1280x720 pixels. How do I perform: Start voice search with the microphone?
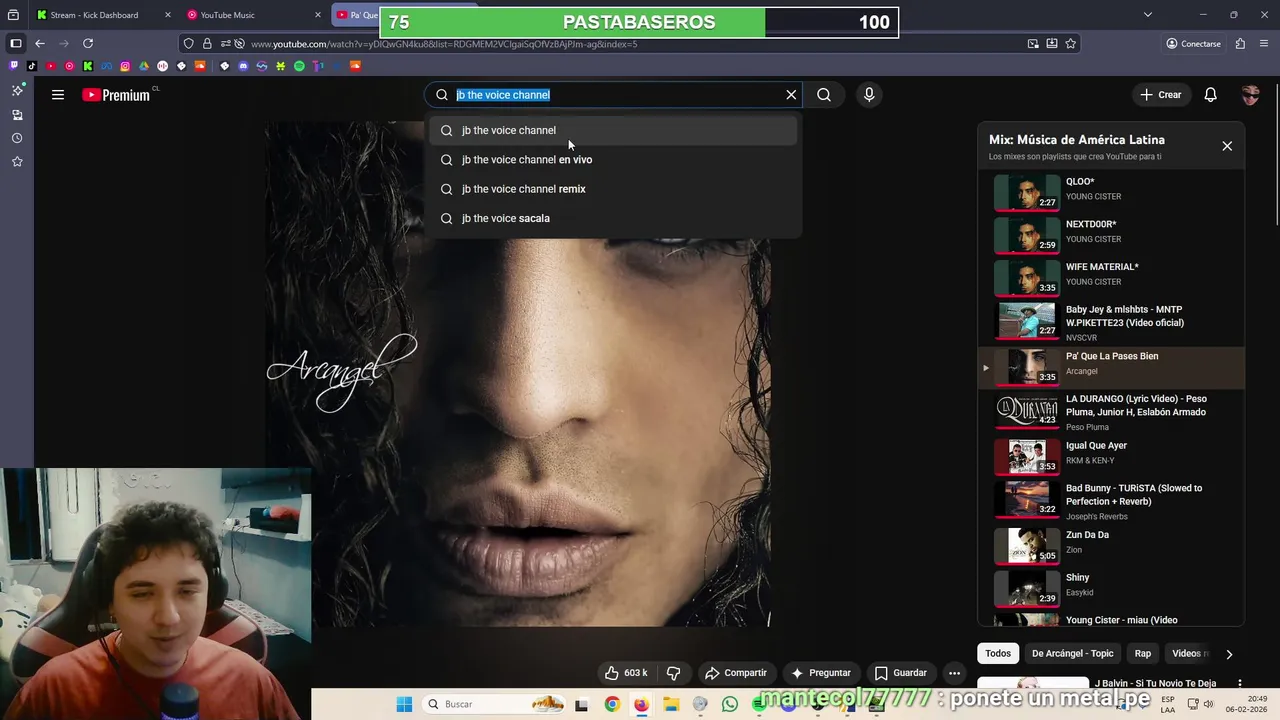click(869, 95)
